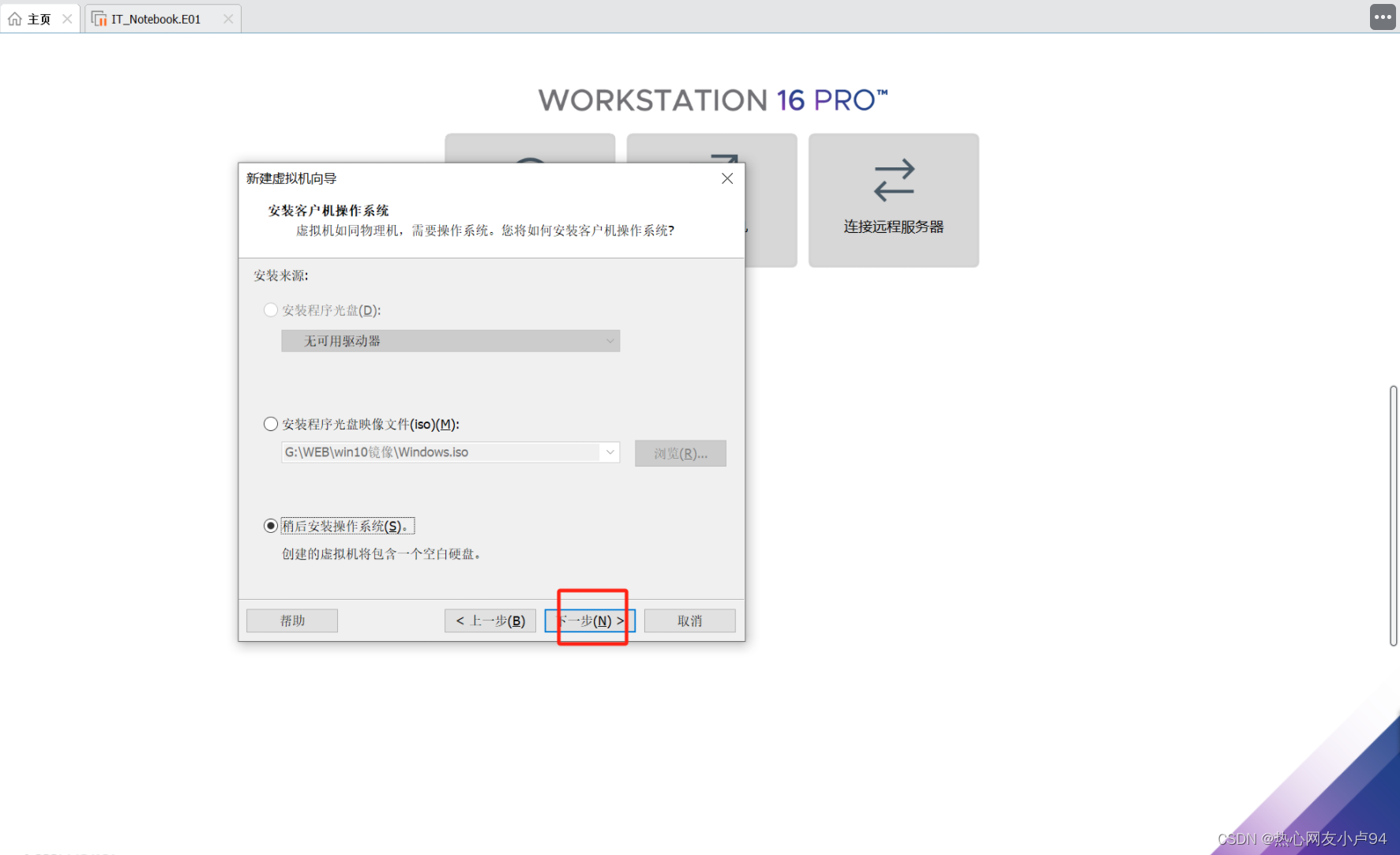Screen dimensions: 1400x855
Task: Click the home icon on the 主页 tab
Action: (15, 19)
